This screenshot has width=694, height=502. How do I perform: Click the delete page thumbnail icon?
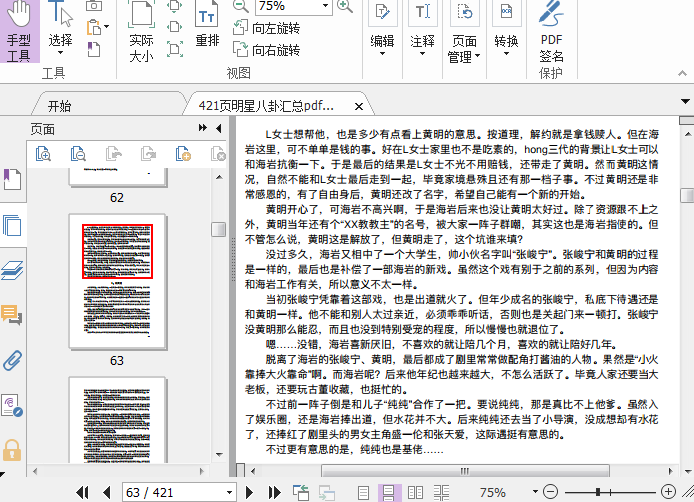[218, 154]
